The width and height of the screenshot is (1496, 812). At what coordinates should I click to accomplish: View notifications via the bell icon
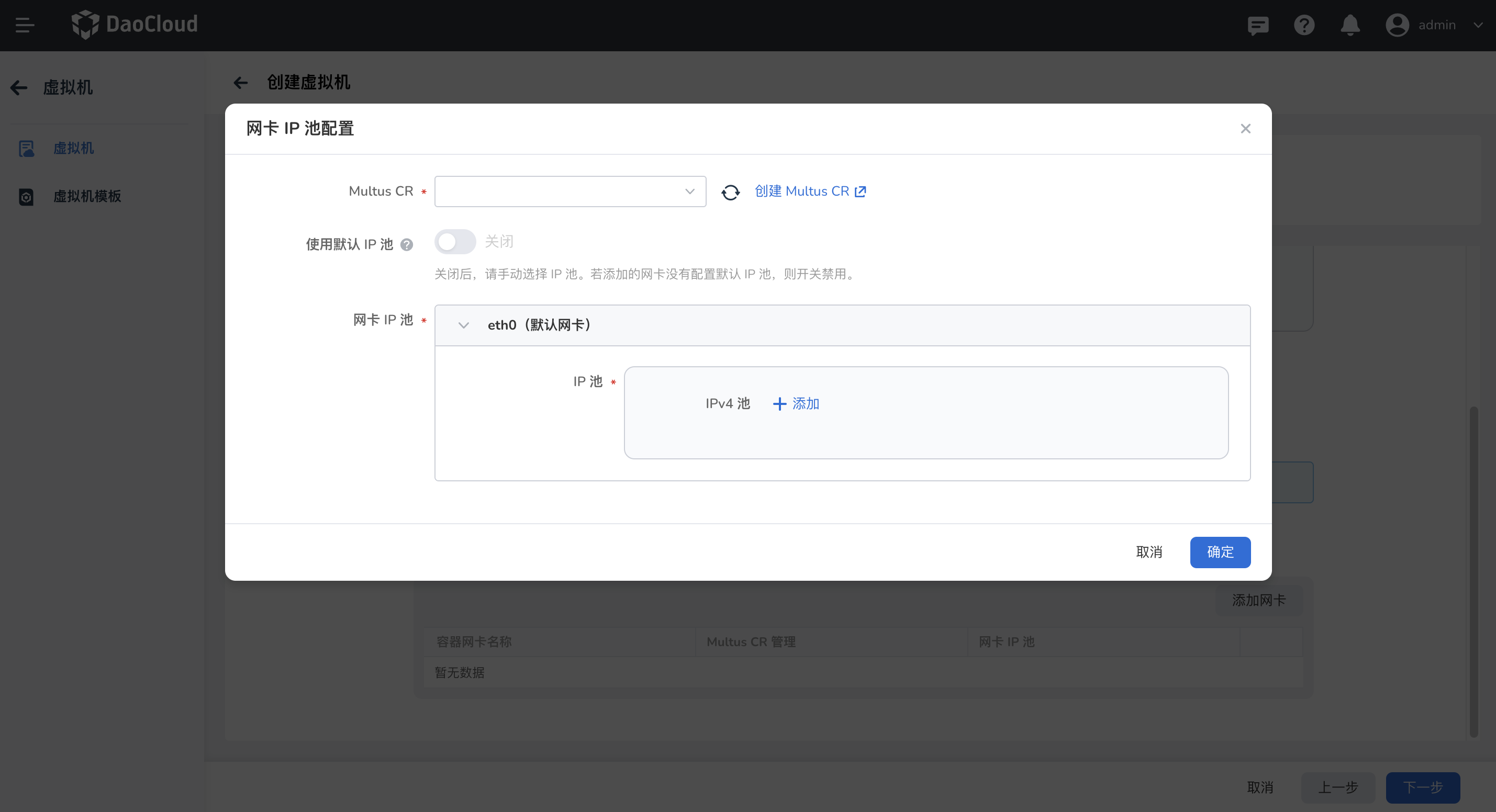tap(1350, 25)
